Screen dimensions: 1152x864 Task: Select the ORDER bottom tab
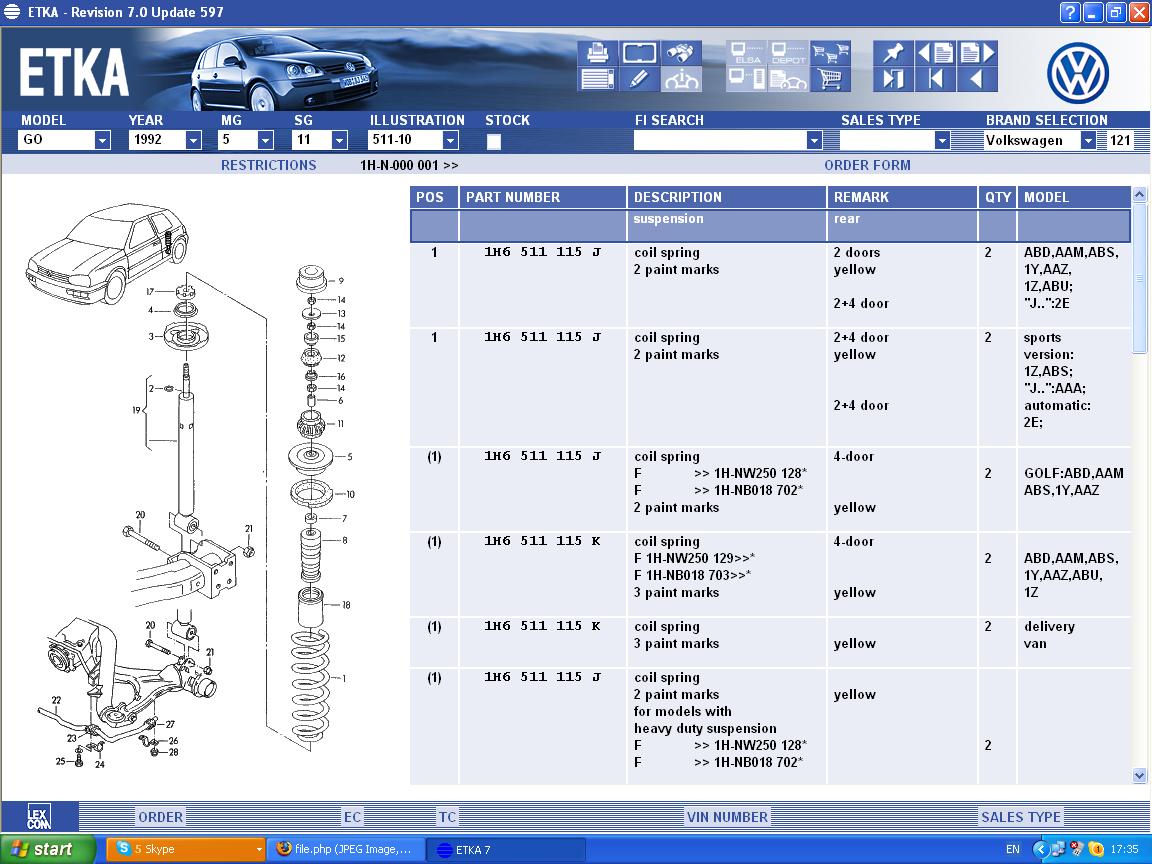point(160,817)
